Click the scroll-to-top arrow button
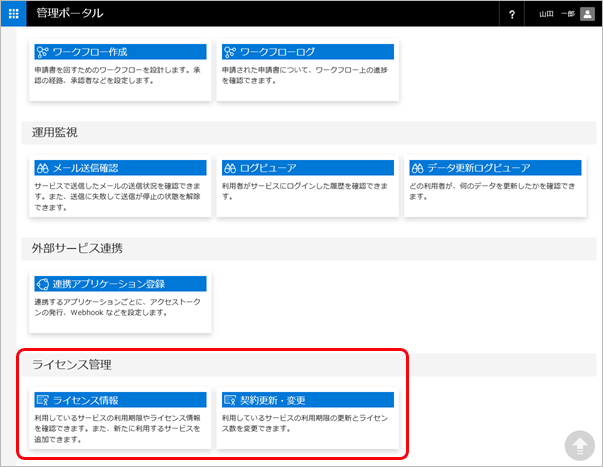Image resolution: width=603 pixels, height=467 pixels. point(580,445)
